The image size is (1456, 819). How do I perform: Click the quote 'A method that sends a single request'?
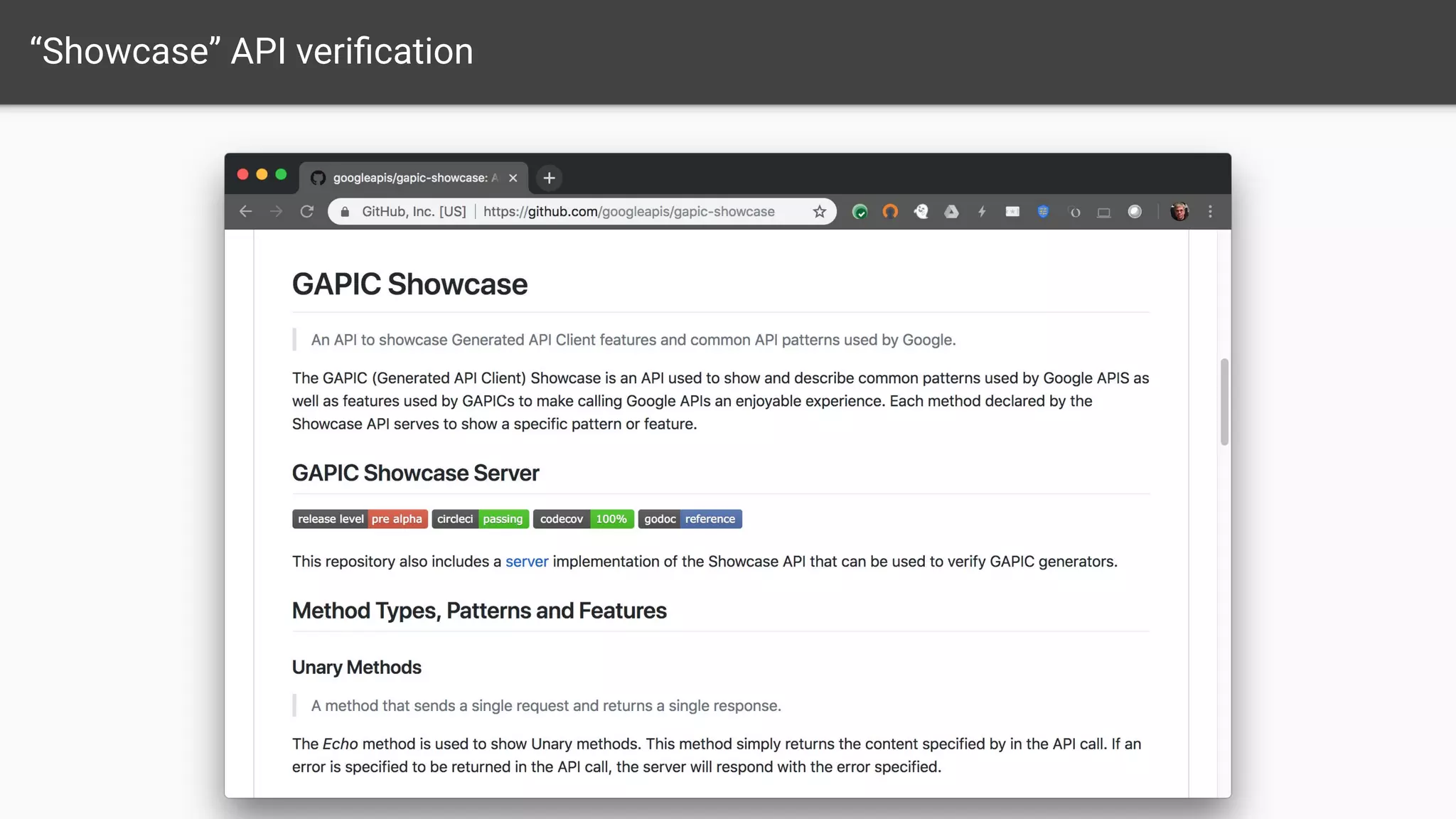point(545,706)
